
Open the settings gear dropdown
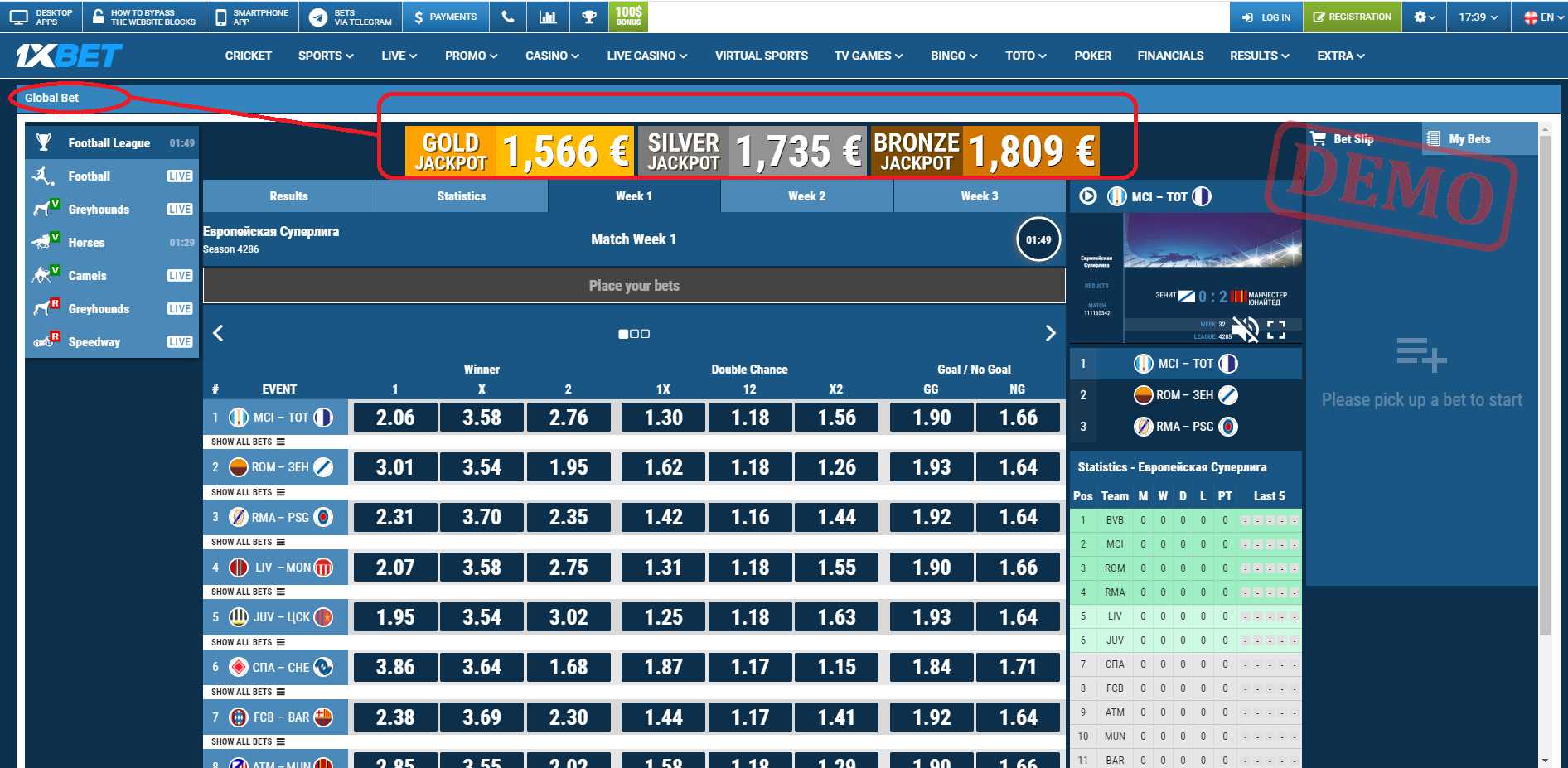click(1425, 17)
